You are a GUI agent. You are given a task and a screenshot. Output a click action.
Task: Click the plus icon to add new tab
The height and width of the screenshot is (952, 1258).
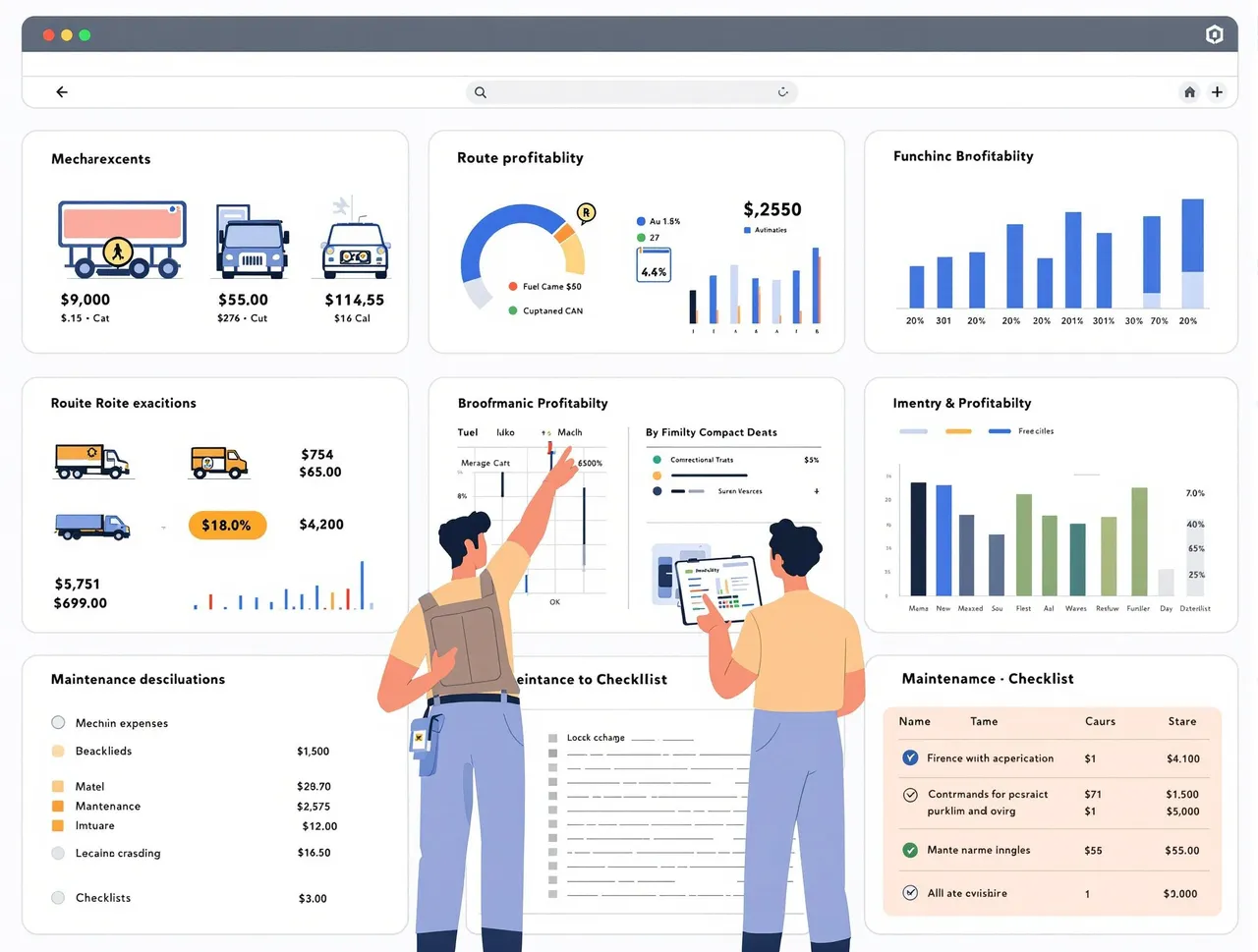coord(1217,92)
